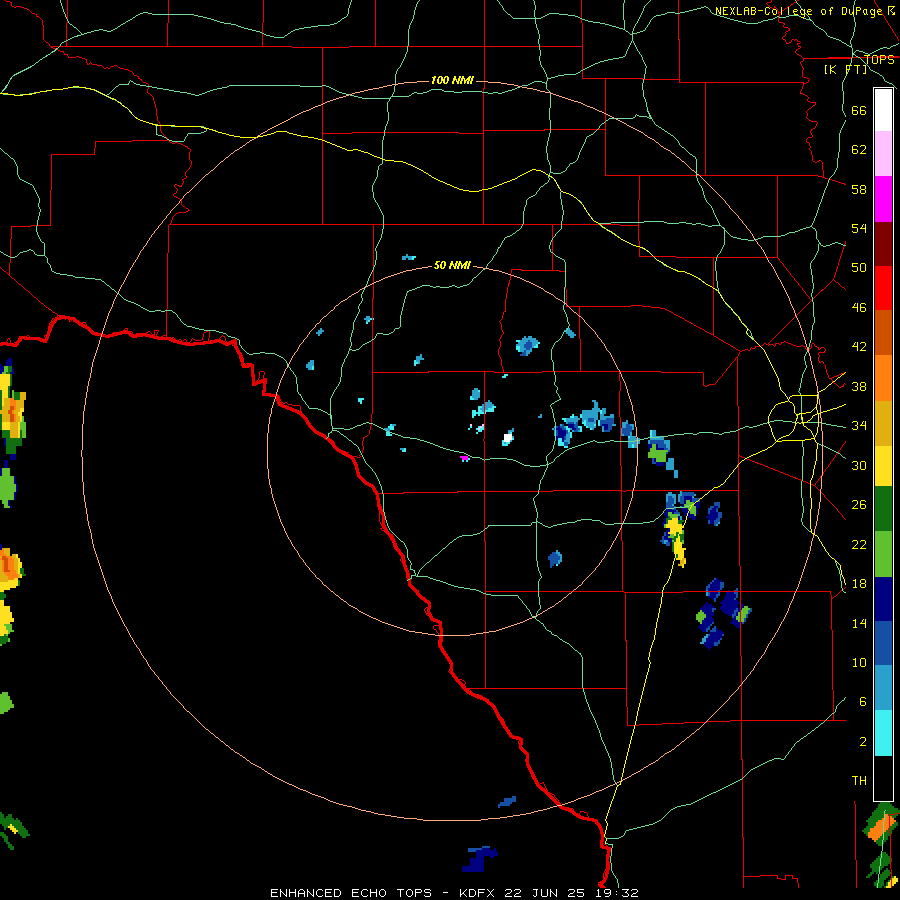Image resolution: width=900 pixels, height=900 pixels.
Task: Select the light pink legend color band
Action: pyautogui.click(x=883, y=154)
